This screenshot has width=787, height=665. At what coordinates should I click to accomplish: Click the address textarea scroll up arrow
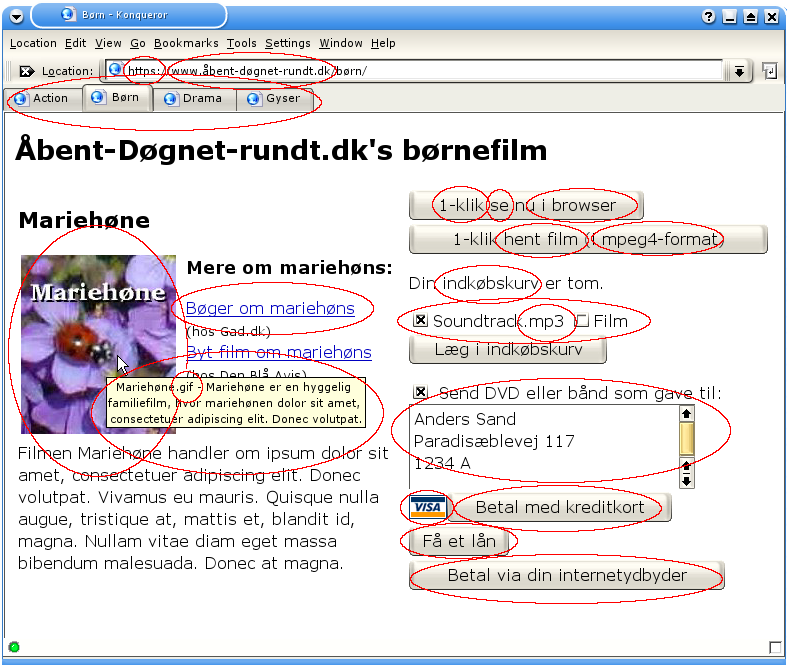687,414
